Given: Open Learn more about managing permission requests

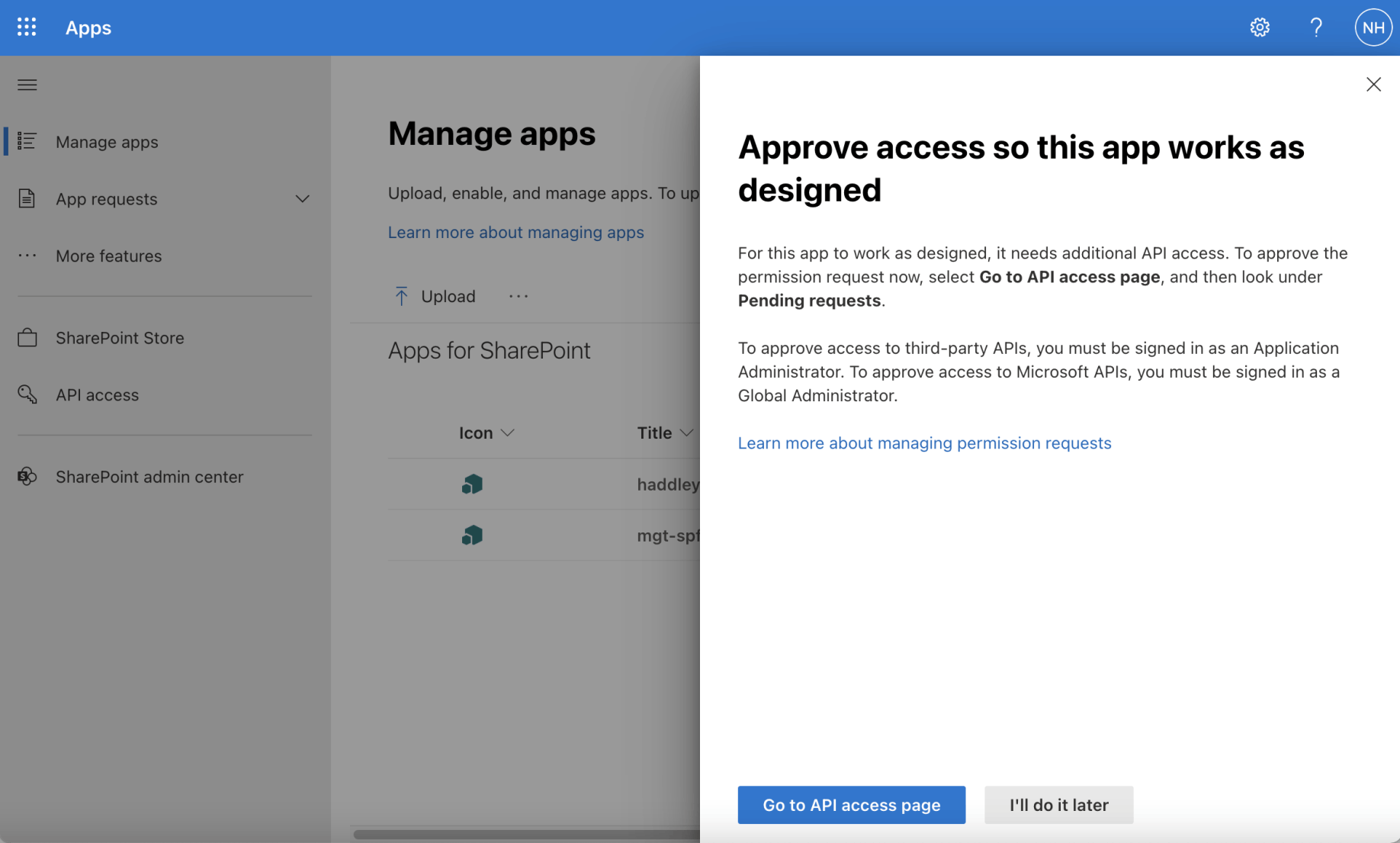Looking at the screenshot, I should [924, 442].
